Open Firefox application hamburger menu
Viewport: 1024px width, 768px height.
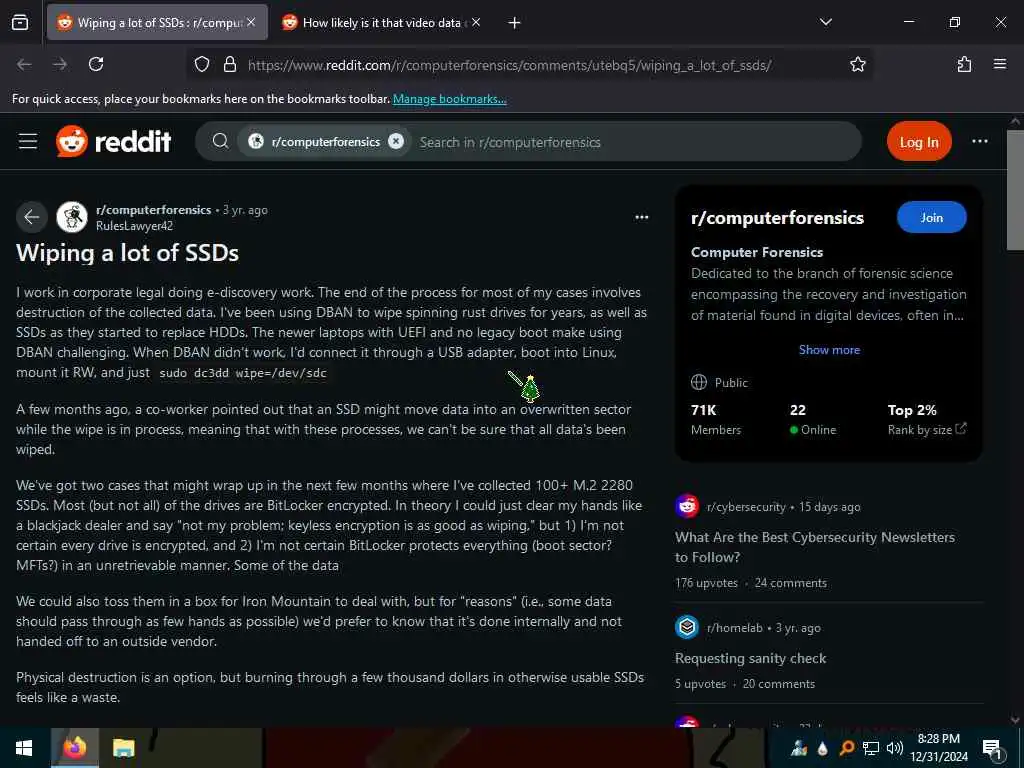pos(1000,64)
